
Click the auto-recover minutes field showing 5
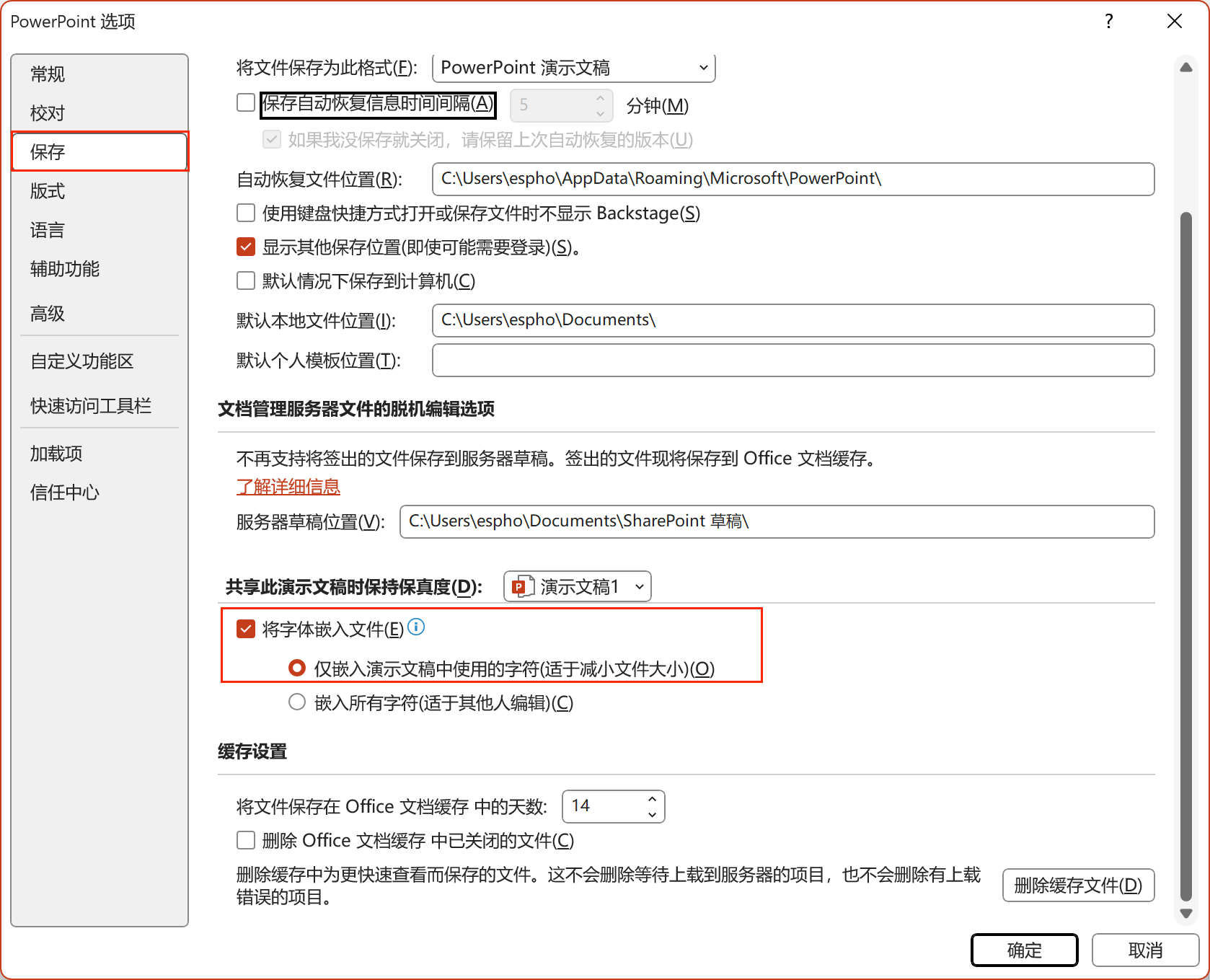[552, 105]
